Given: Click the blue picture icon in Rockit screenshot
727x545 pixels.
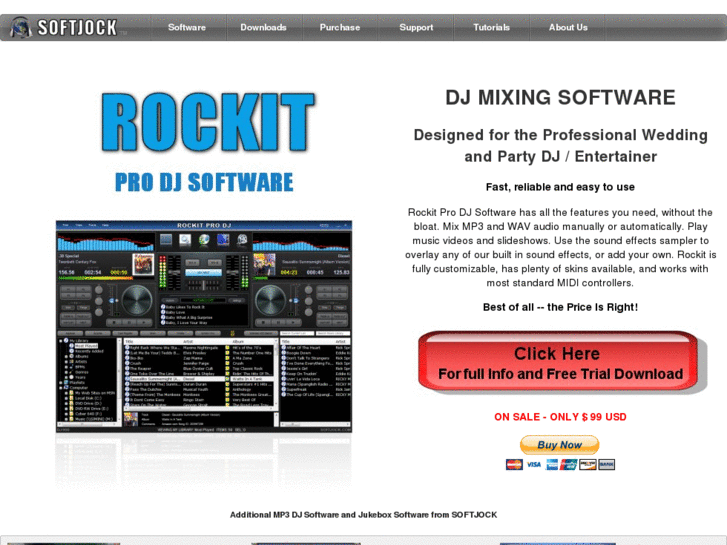Looking at the screenshot, I should click(223, 239).
